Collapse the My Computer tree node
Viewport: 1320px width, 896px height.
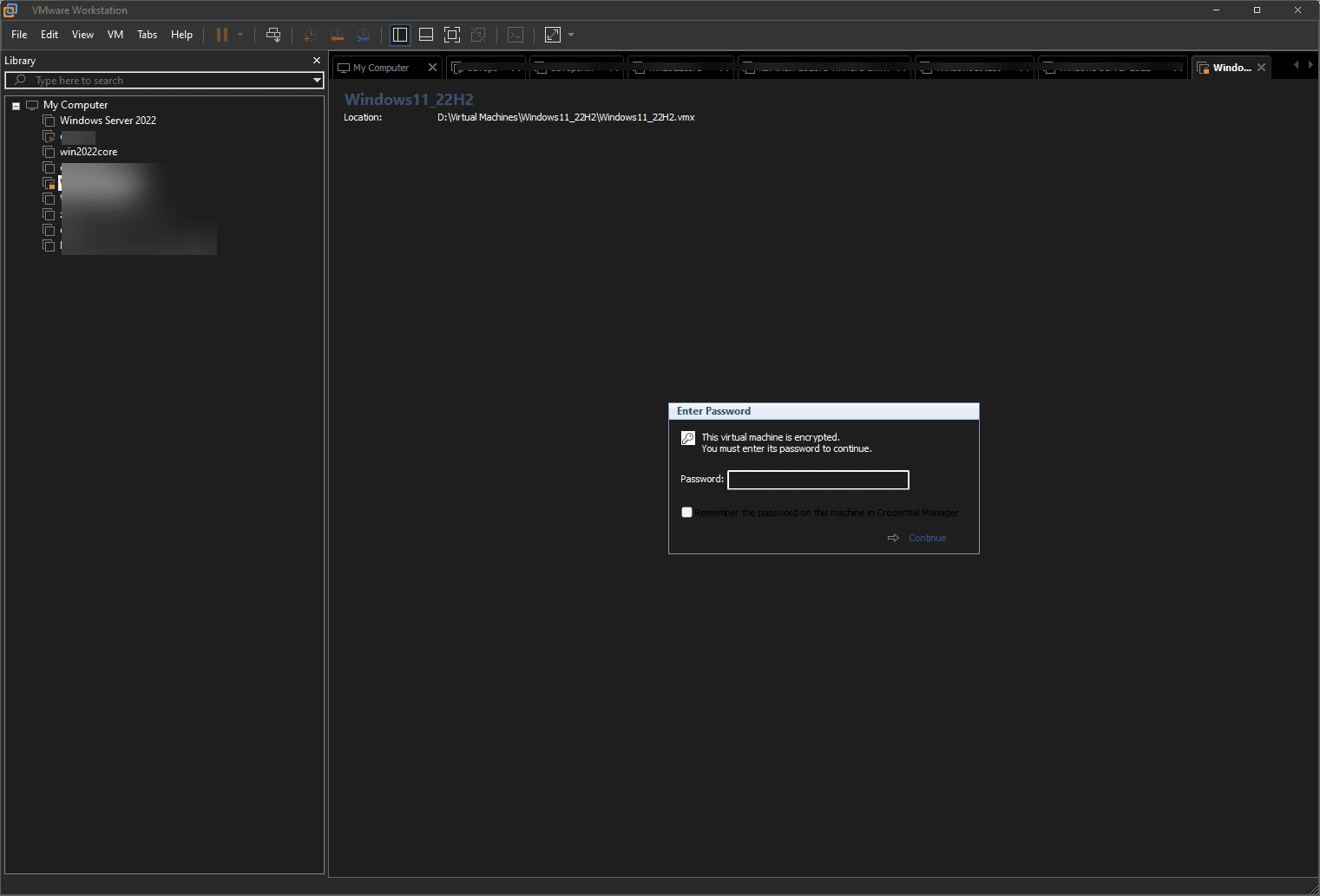pyautogui.click(x=16, y=106)
